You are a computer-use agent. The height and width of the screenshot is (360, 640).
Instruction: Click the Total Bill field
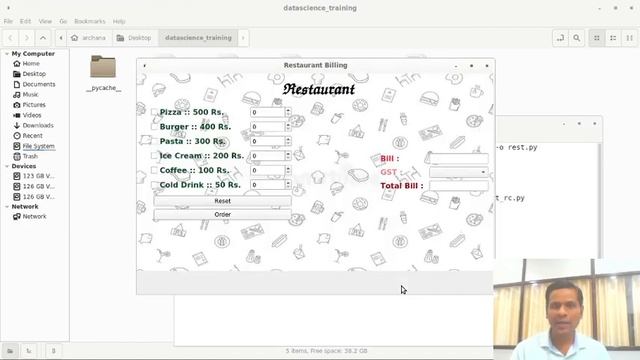458,186
